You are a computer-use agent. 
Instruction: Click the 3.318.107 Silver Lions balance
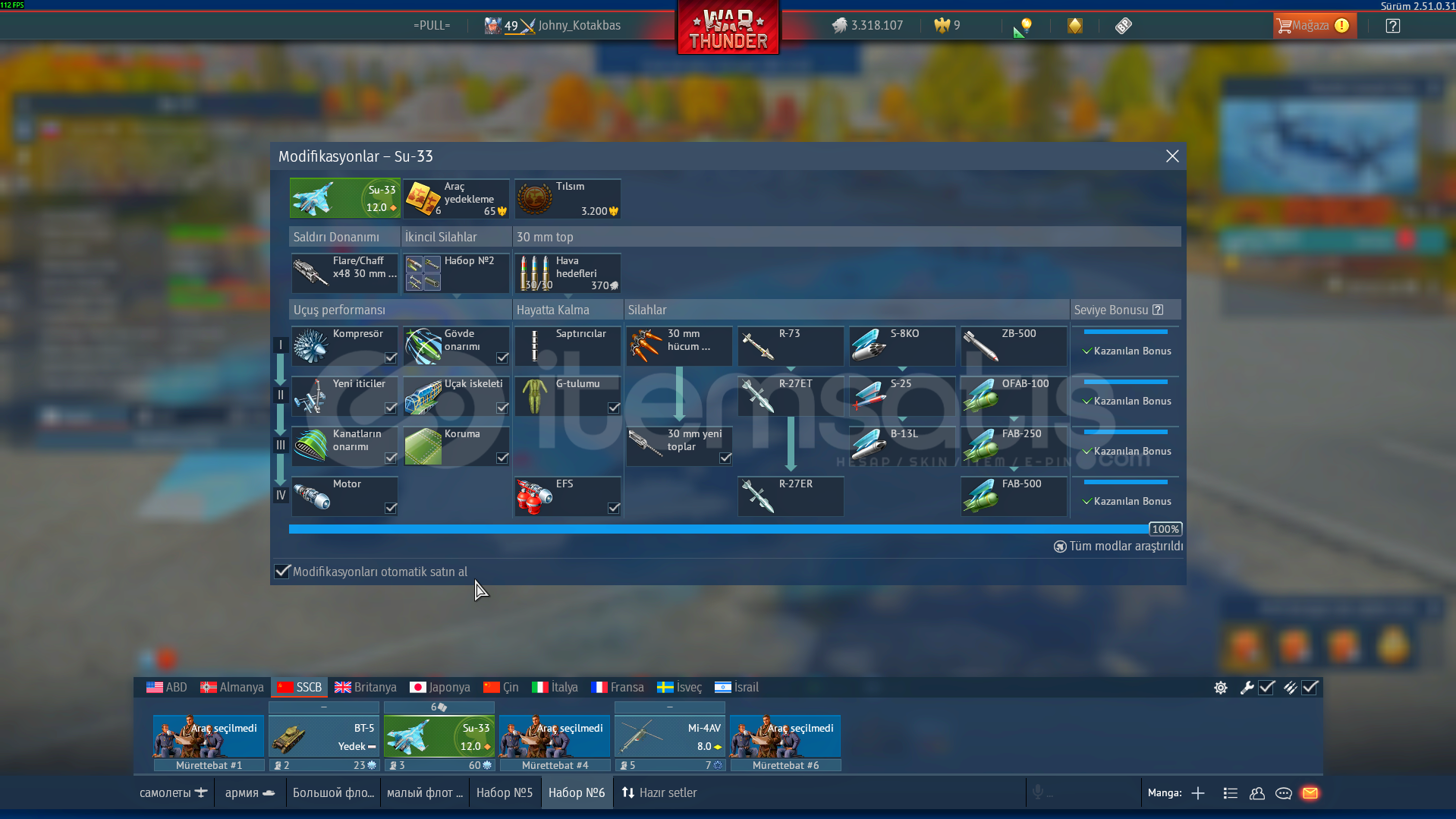coord(868,26)
